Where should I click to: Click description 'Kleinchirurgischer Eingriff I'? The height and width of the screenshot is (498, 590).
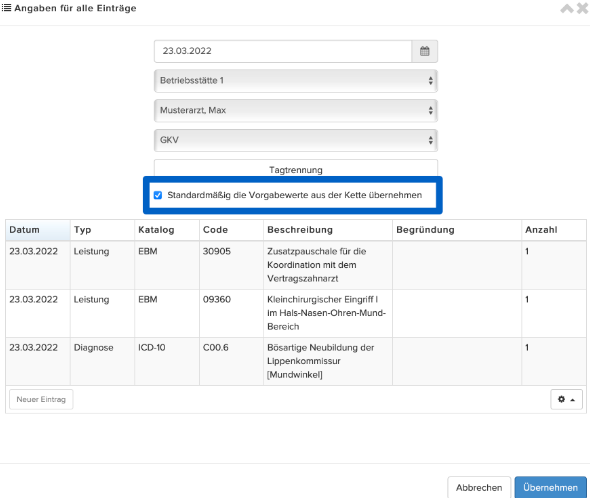328,313
